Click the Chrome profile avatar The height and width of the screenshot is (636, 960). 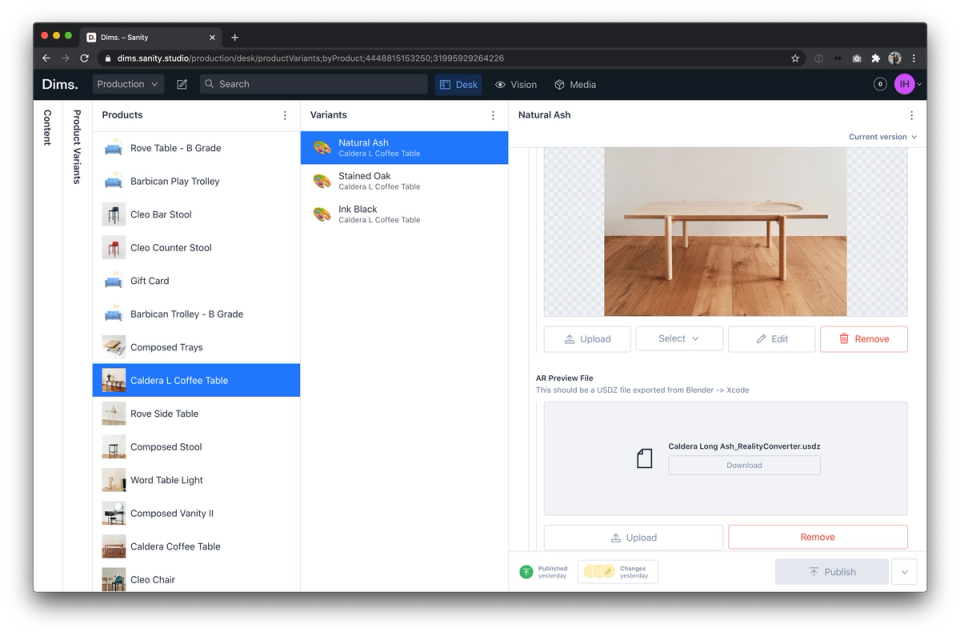[894, 58]
